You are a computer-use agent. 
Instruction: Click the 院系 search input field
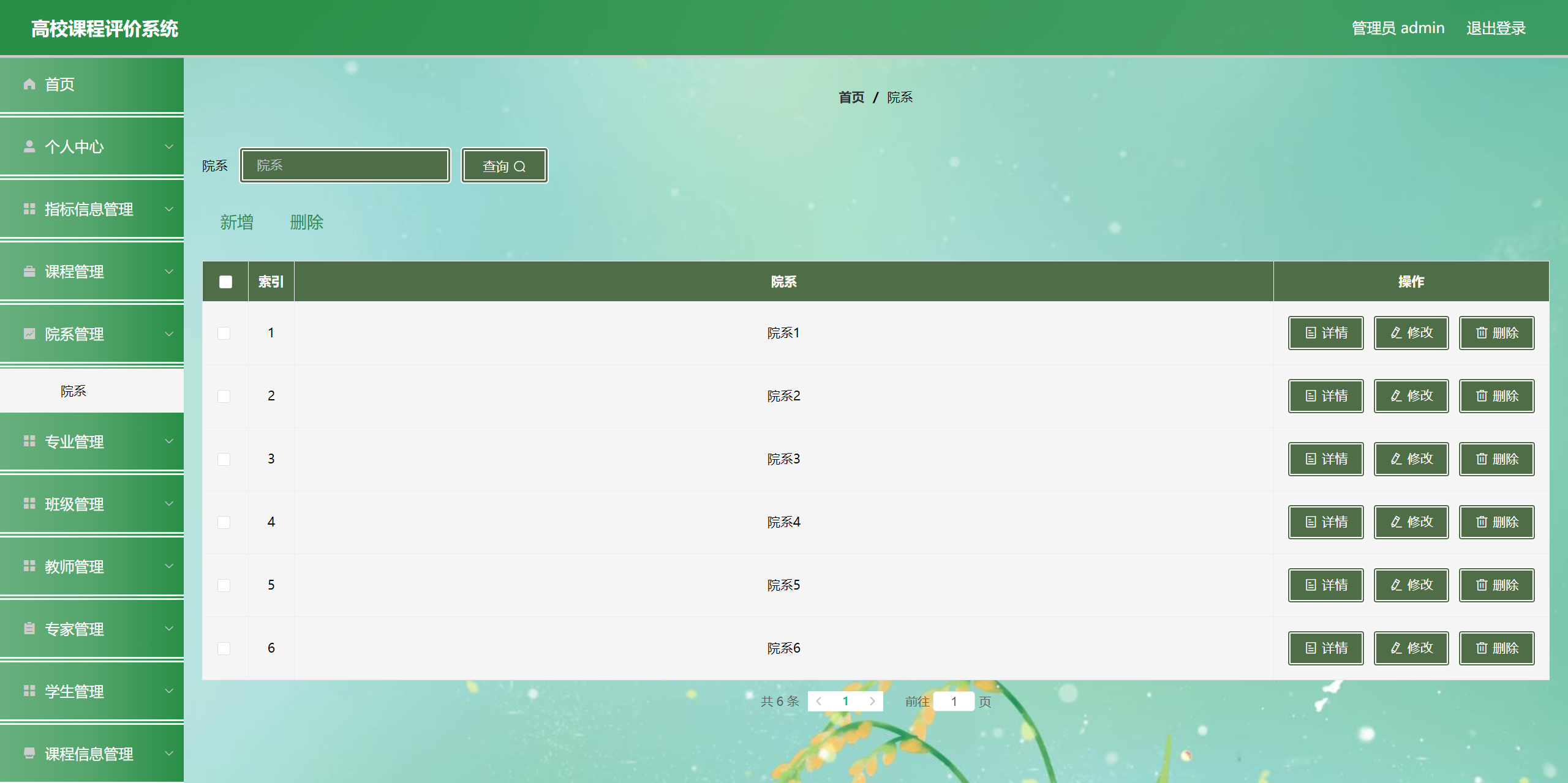click(345, 165)
